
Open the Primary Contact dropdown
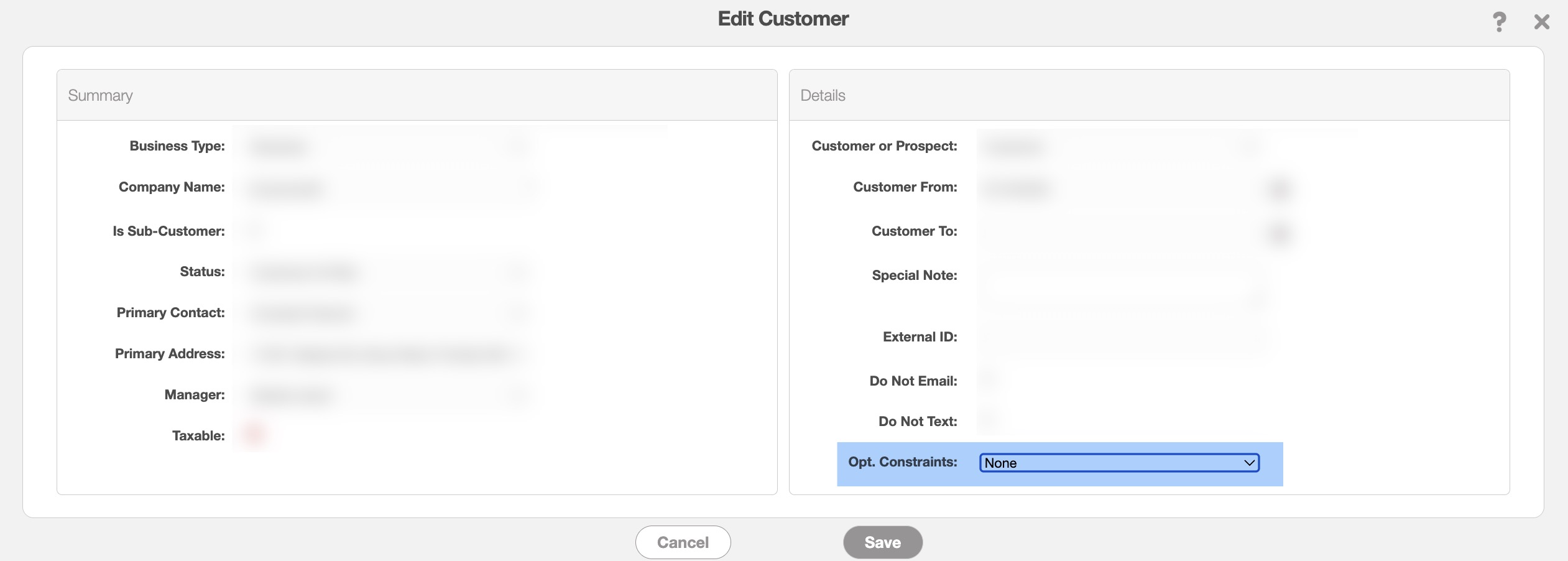385,313
